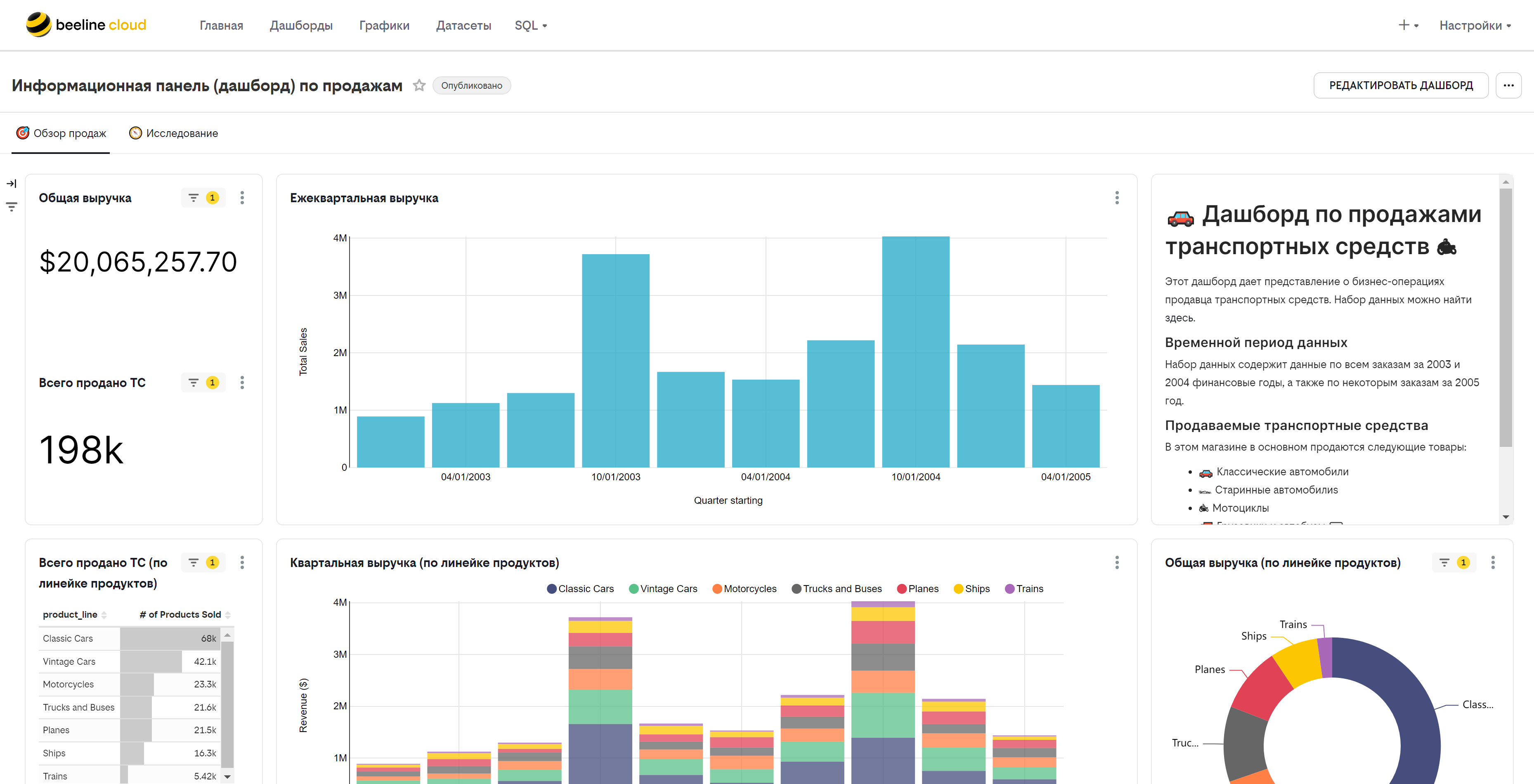Sort table by # of Products Sold
This screenshot has height=784, width=1534.
click(184, 614)
